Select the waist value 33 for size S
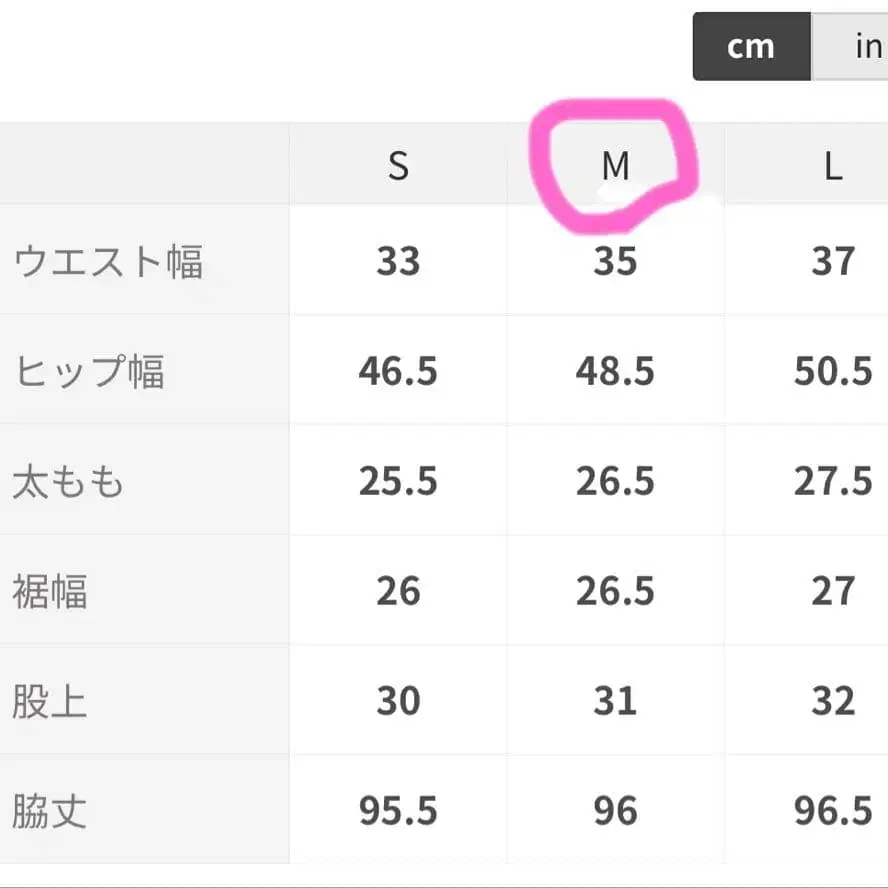The height and width of the screenshot is (888, 888). 399,260
